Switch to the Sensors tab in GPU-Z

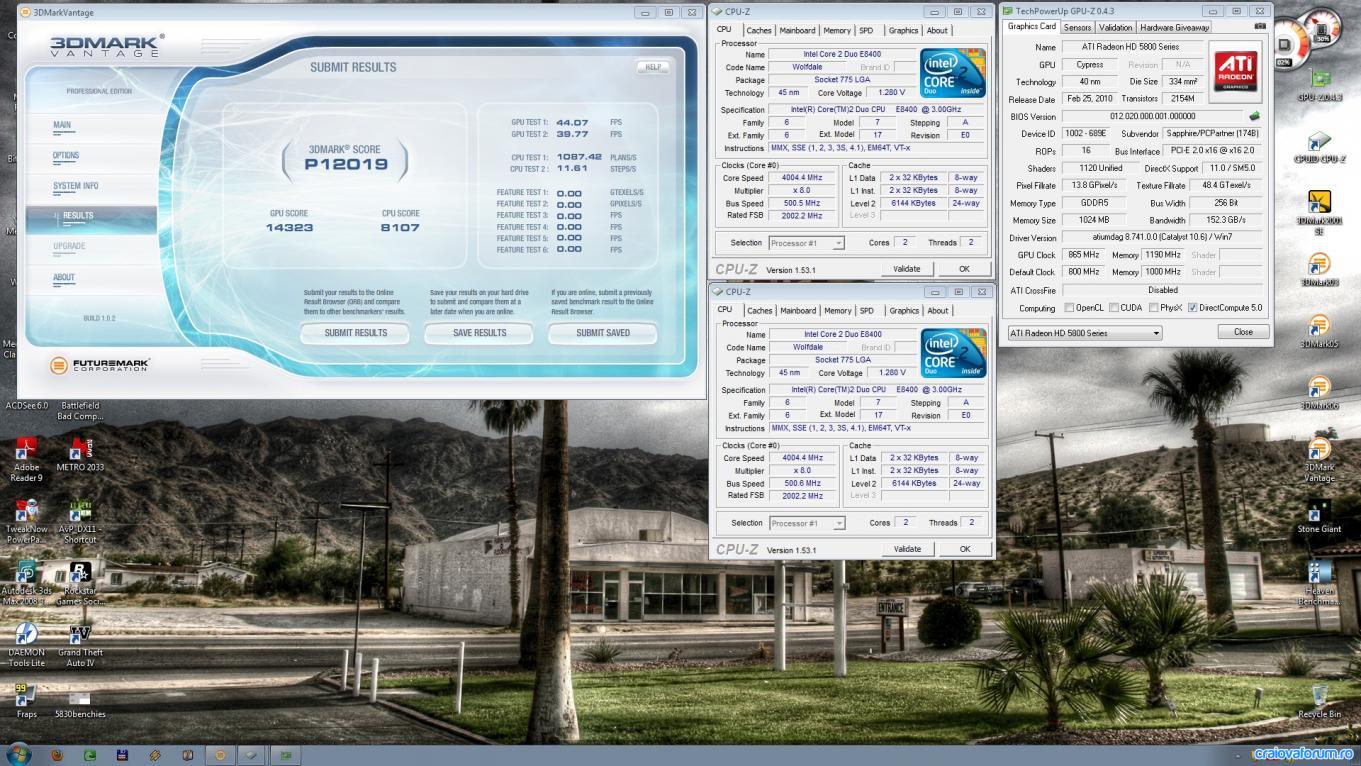pos(1077,27)
